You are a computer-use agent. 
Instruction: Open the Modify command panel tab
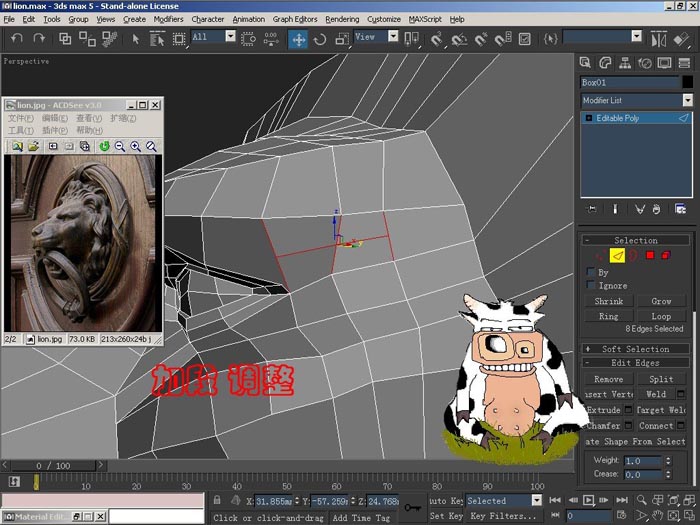click(x=605, y=63)
